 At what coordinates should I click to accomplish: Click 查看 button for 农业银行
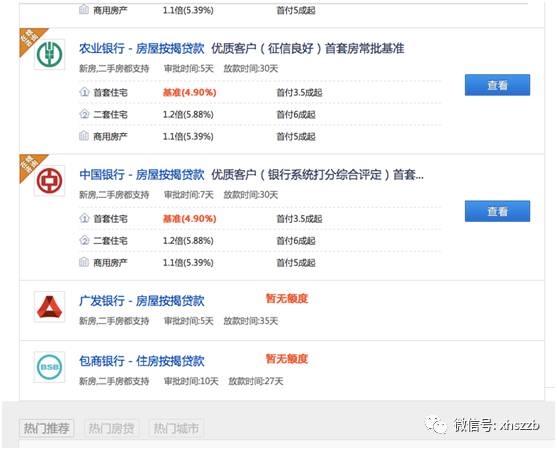point(497,85)
